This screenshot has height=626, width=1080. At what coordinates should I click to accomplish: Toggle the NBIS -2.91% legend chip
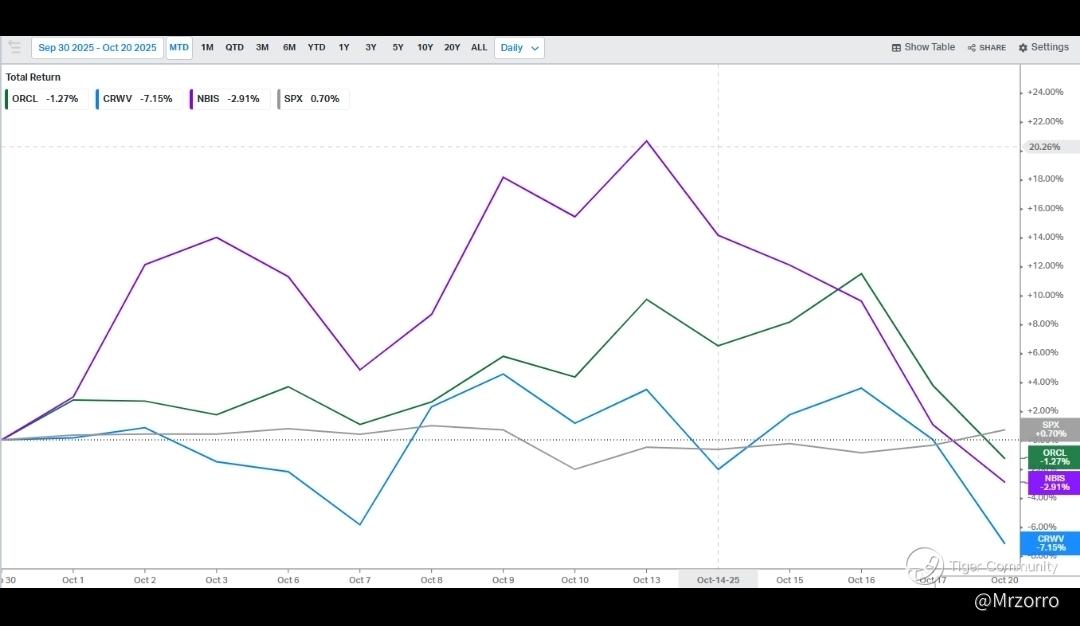coord(228,99)
